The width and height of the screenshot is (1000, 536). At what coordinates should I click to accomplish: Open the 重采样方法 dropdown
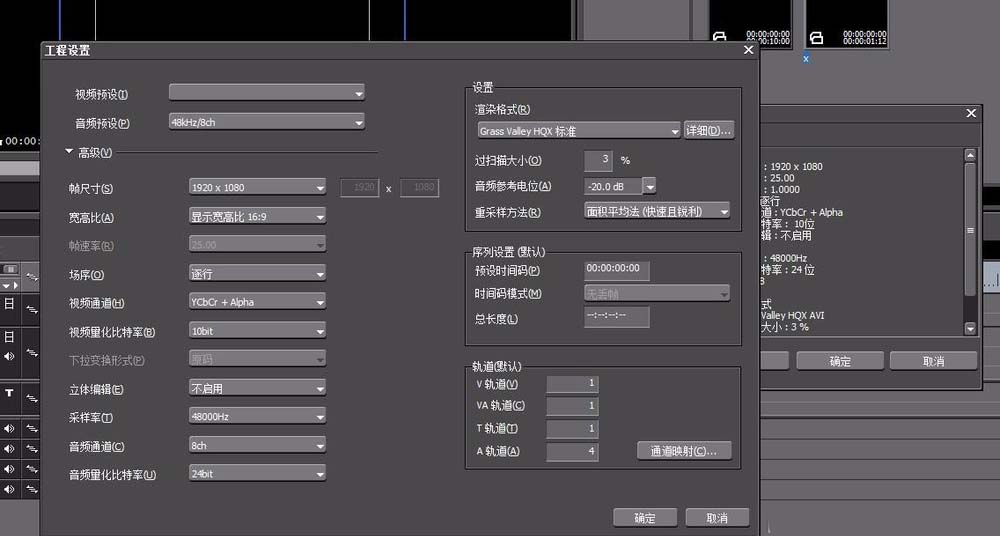(657, 211)
